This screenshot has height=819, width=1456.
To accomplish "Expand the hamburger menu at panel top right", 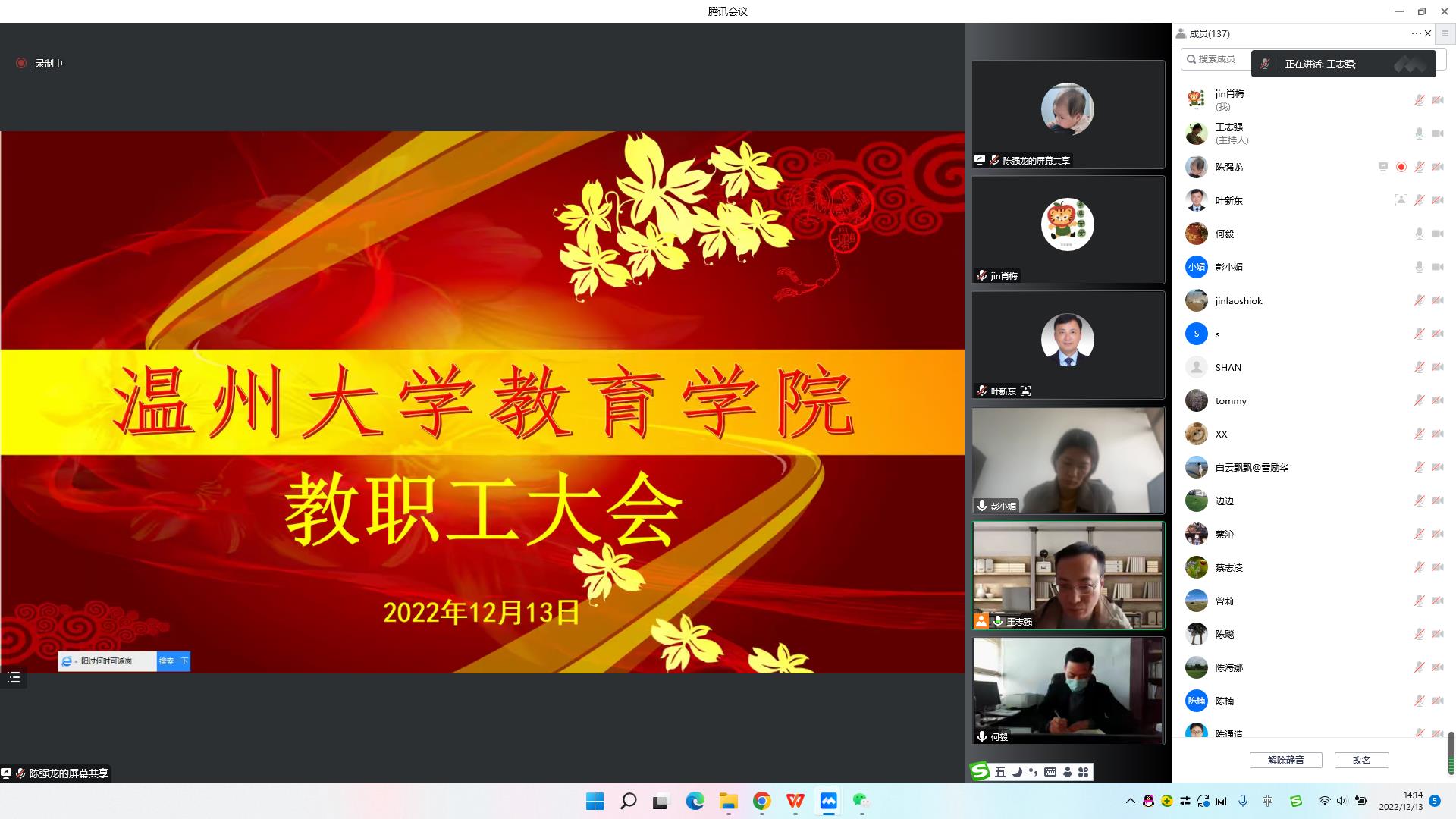I will (x=1445, y=33).
